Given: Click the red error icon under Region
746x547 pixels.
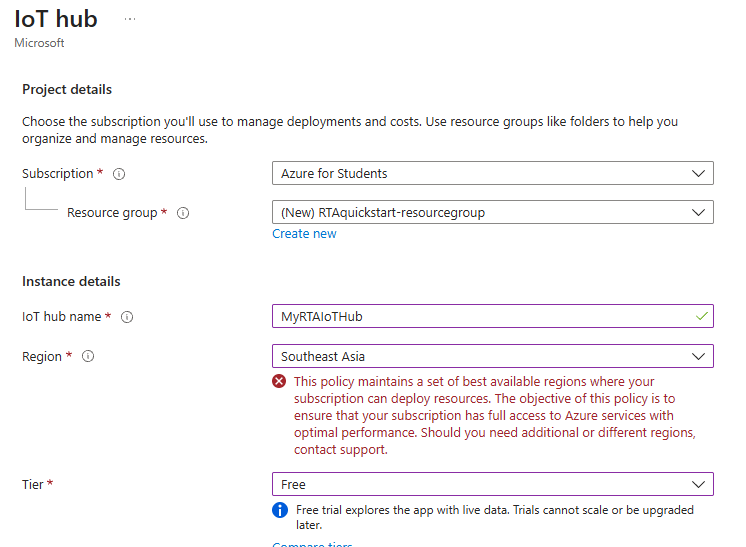Looking at the screenshot, I should (279, 381).
